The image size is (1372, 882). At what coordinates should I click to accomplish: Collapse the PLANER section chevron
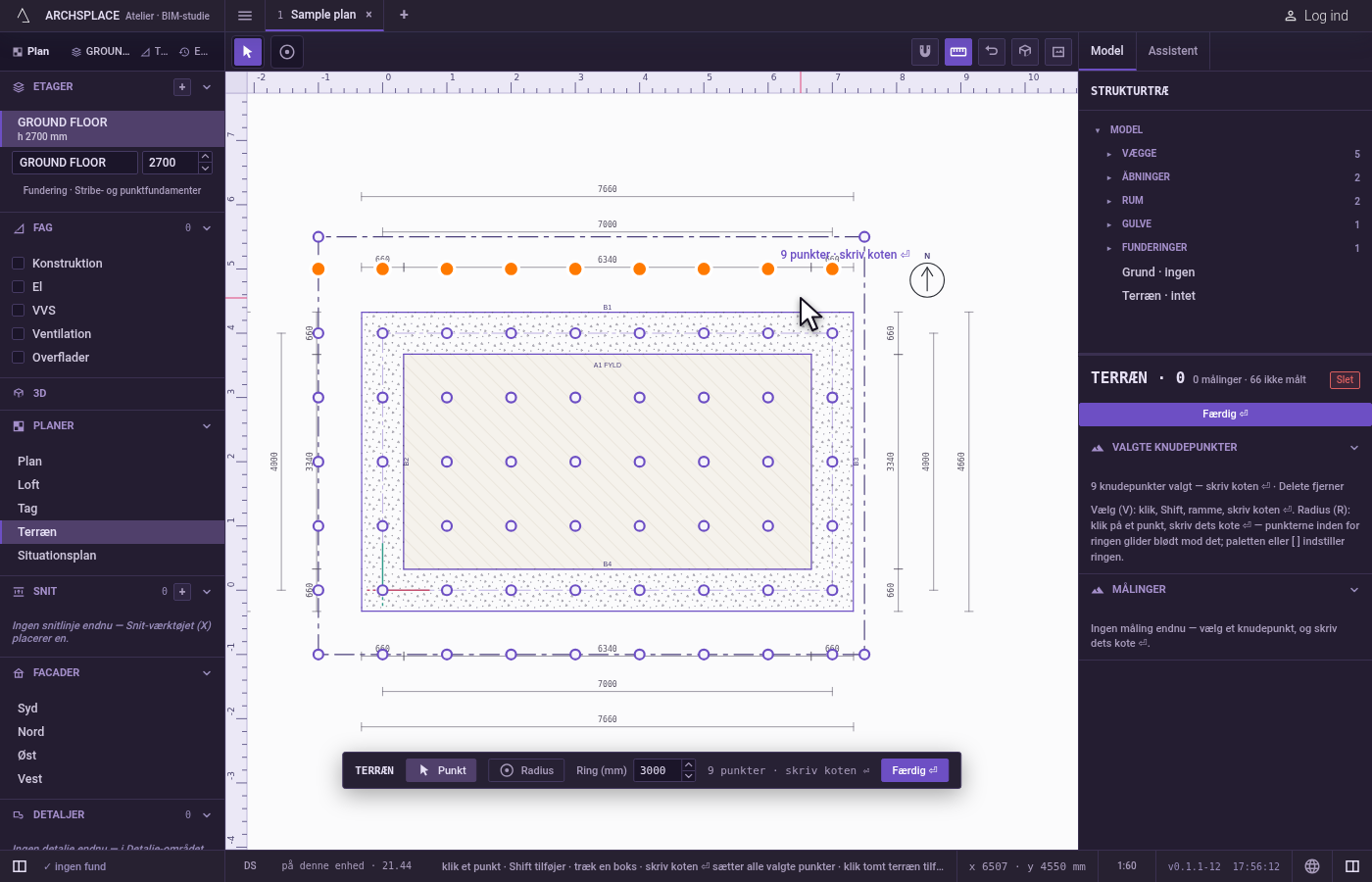tap(207, 426)
